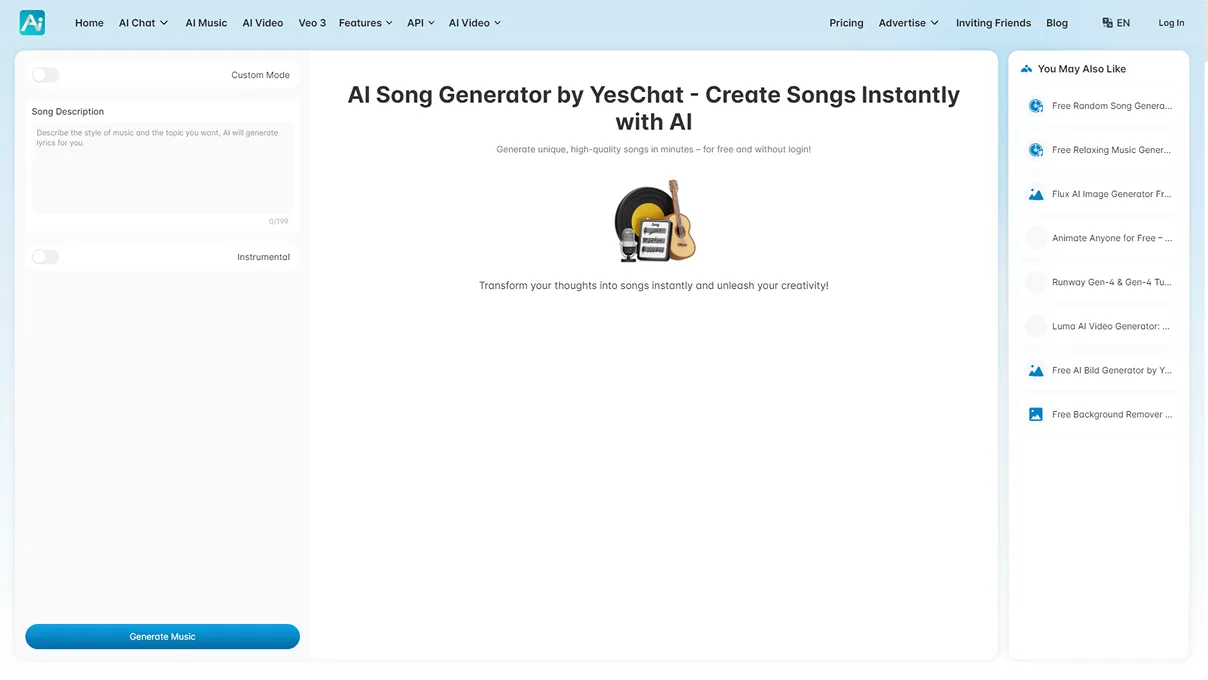Click the Free AI Bild Generator icon
Image resolution: width=1208 pixels, height=680 pixels.
[1036, 370]
